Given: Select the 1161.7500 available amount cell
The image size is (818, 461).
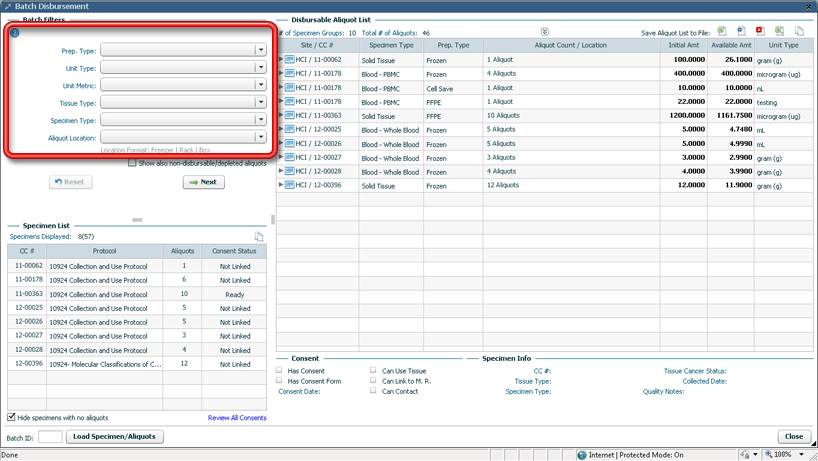Looking at the screenshot, I should tap(731, 115).
